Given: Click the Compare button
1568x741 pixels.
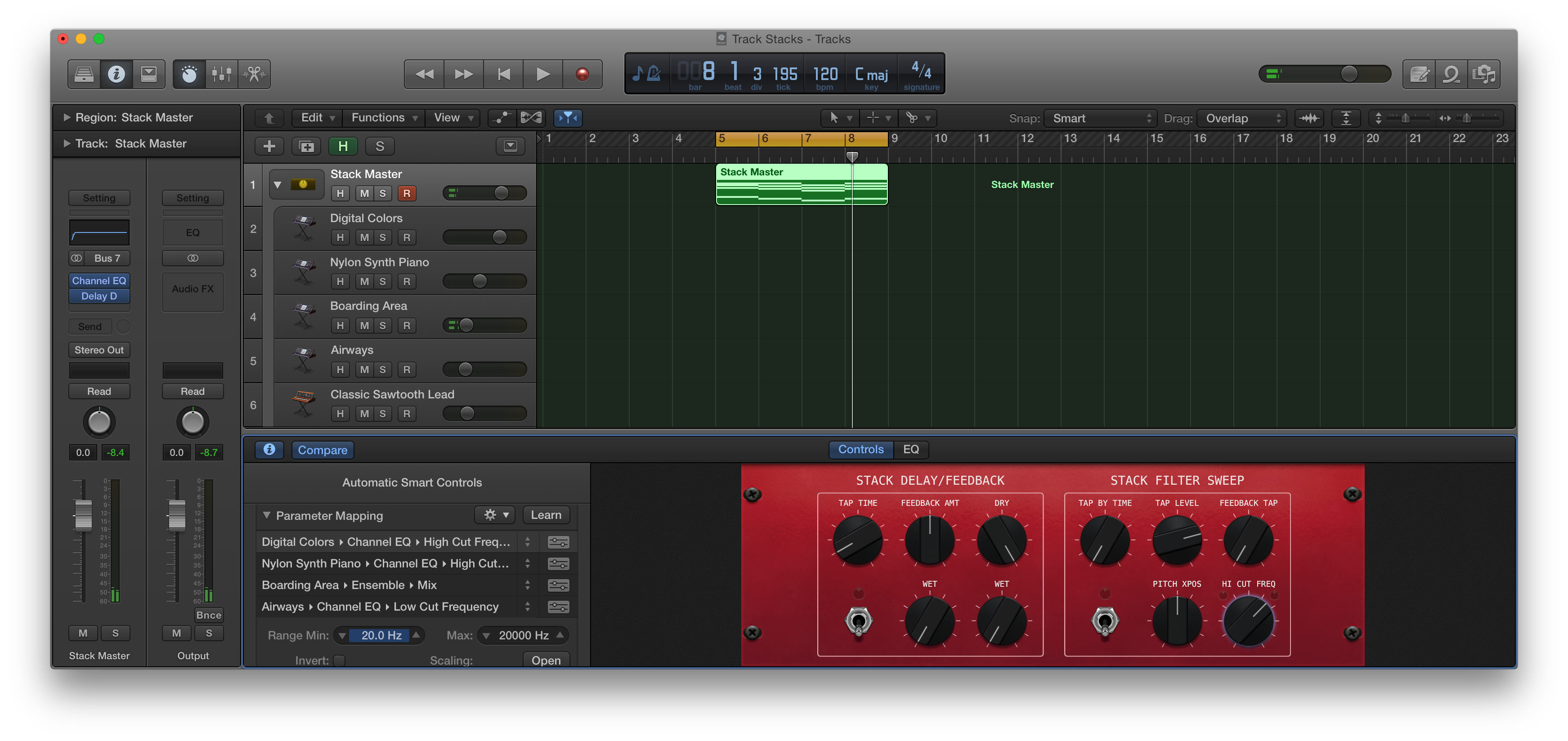Looking at the screenshot, I should [x=323, y=450].
